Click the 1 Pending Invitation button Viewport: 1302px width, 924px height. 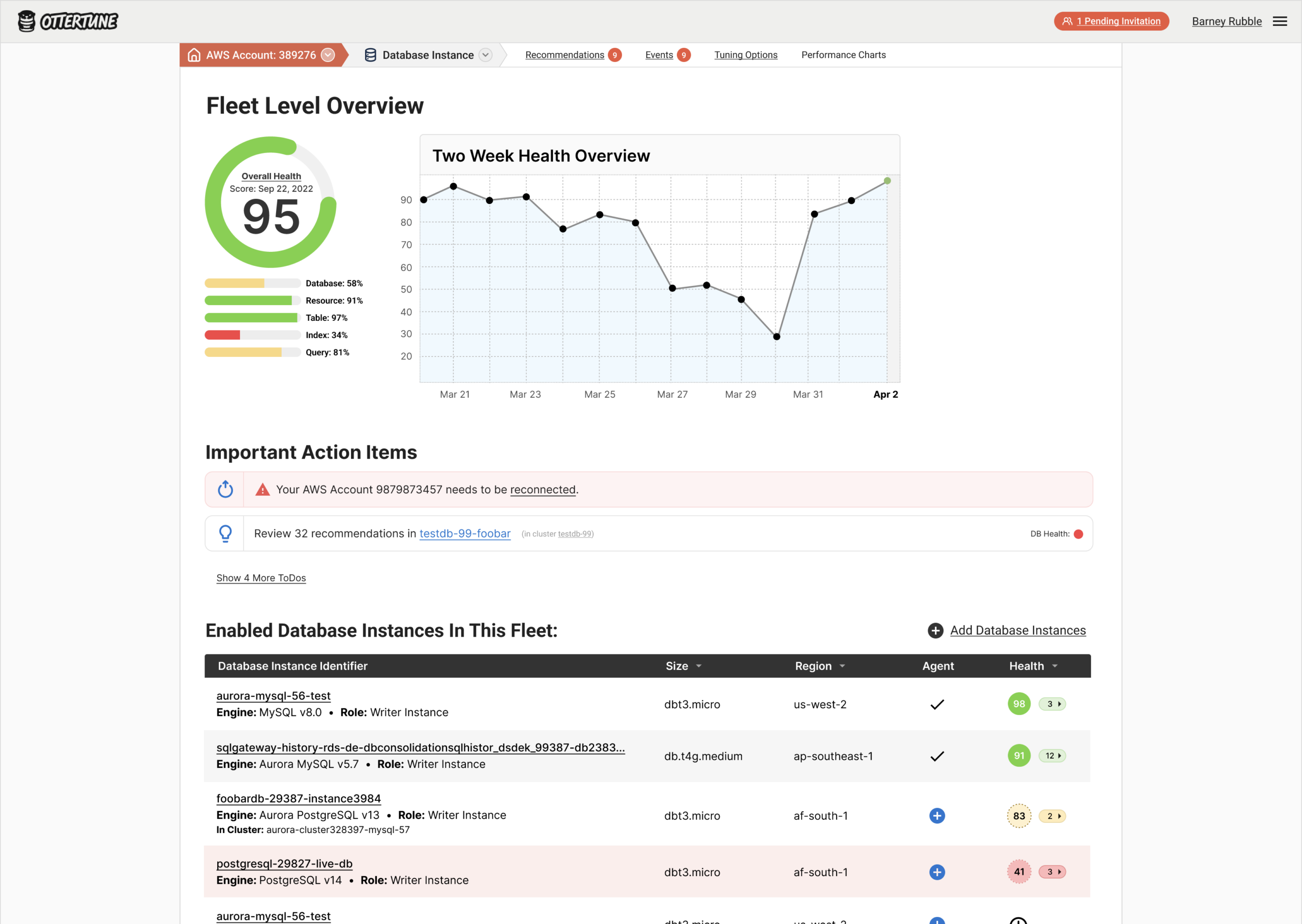[1111, 21]
